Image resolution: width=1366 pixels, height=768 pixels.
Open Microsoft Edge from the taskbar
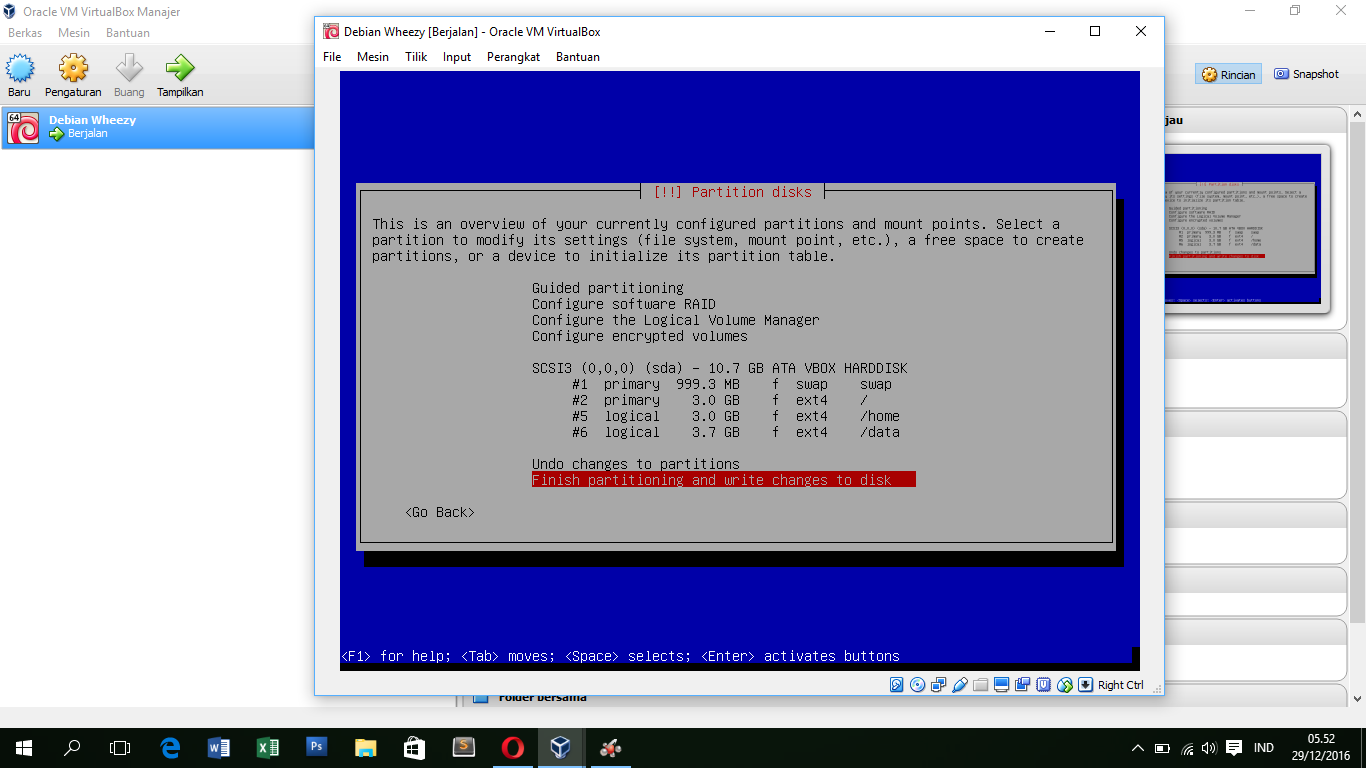pyautogui.click(x=170, y=747)
